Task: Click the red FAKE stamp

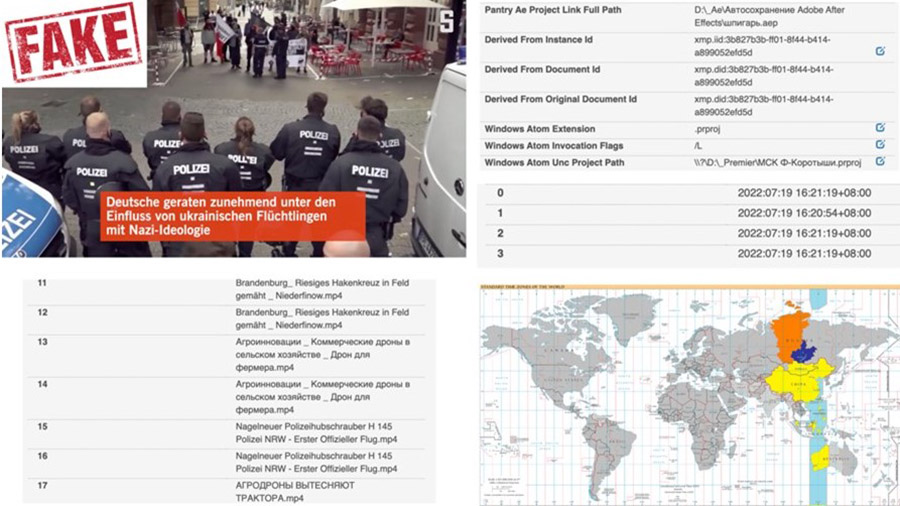Action: click(x=72, y=41)
